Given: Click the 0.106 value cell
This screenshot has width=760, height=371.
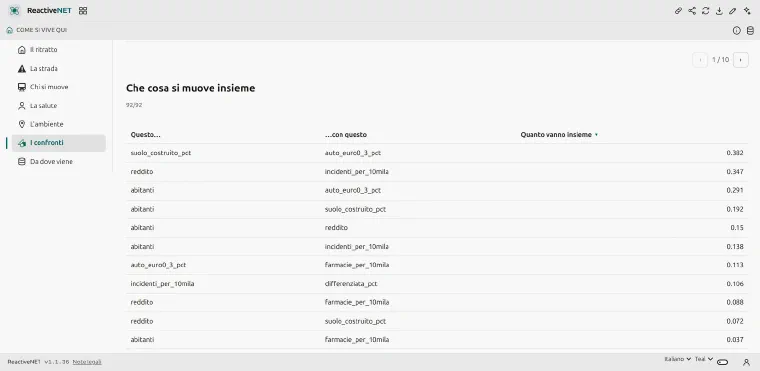Looking at the screenshot, I should 735,284.
